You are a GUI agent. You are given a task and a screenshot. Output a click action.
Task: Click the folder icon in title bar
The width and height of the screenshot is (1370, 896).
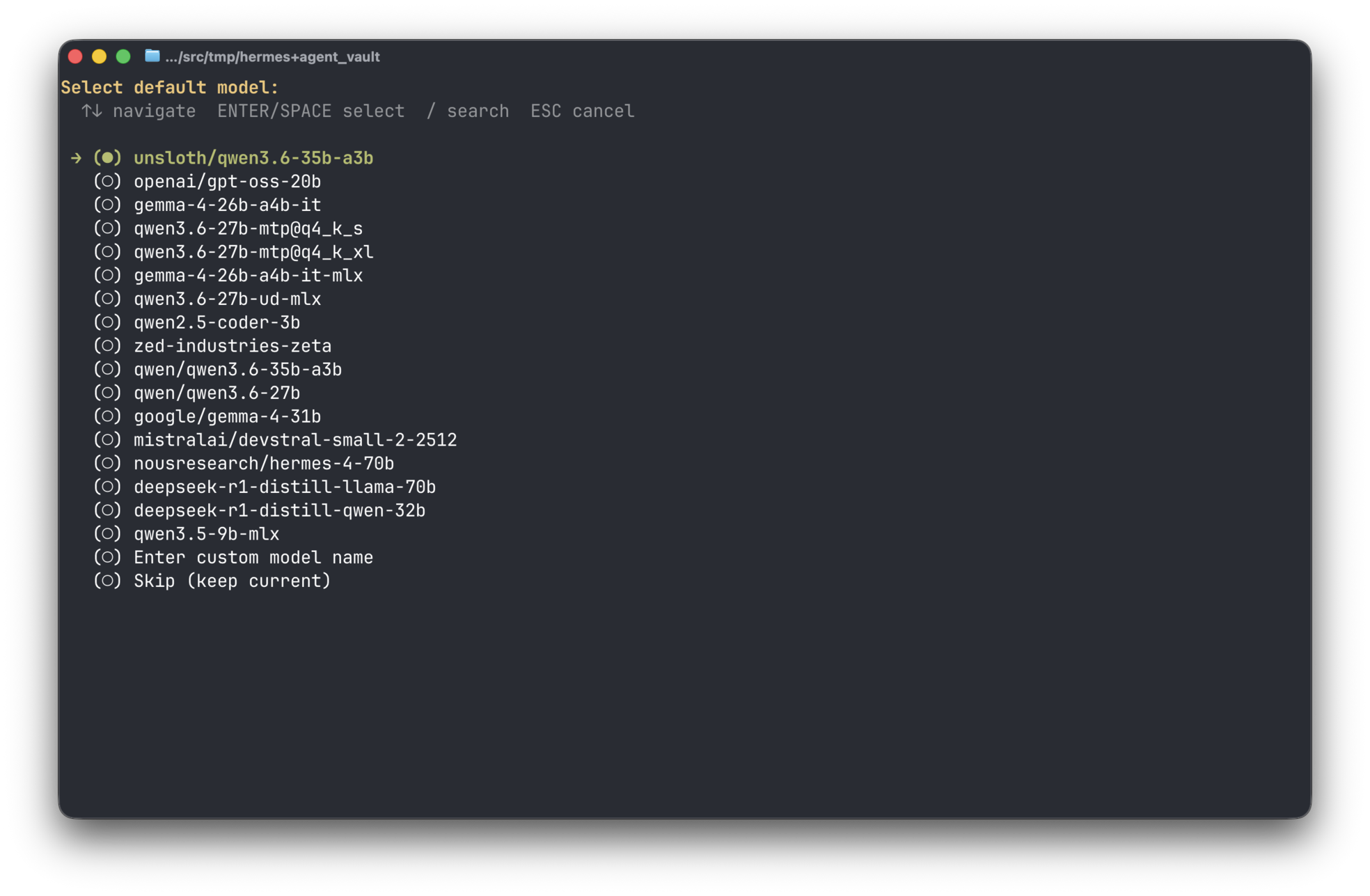pos(152,56)
